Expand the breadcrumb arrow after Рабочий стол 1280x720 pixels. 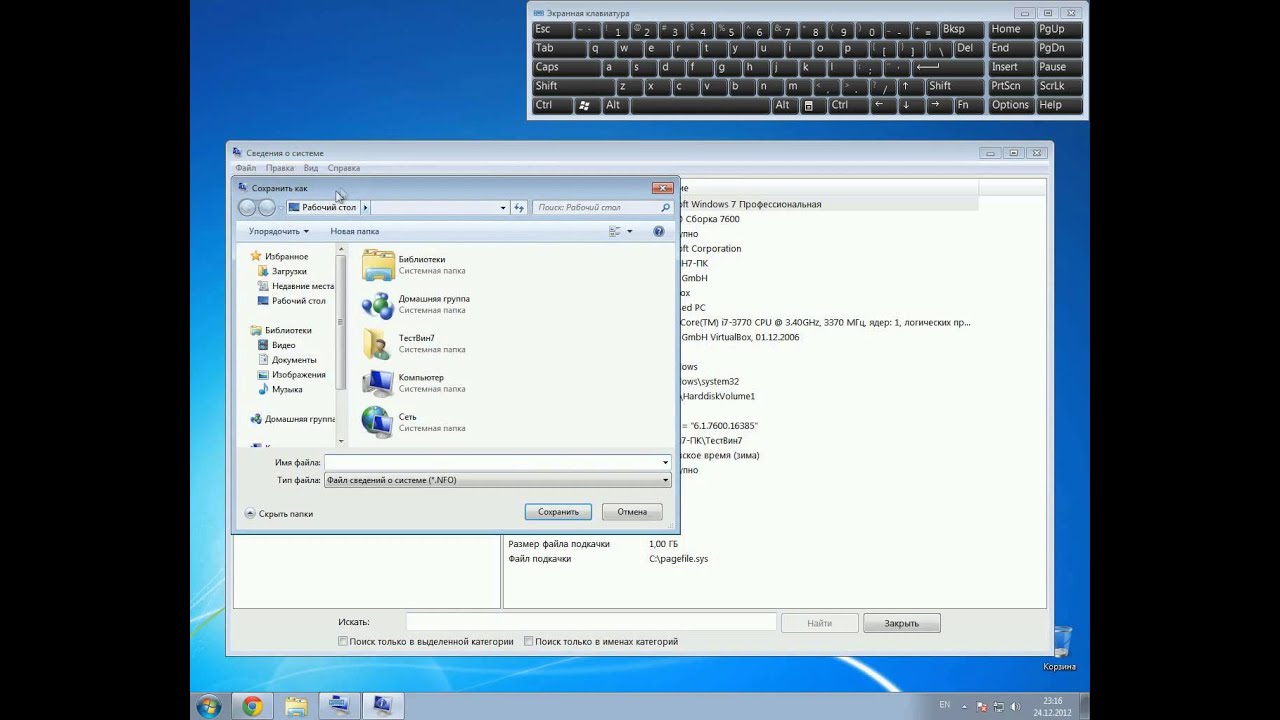coord(365,207)
